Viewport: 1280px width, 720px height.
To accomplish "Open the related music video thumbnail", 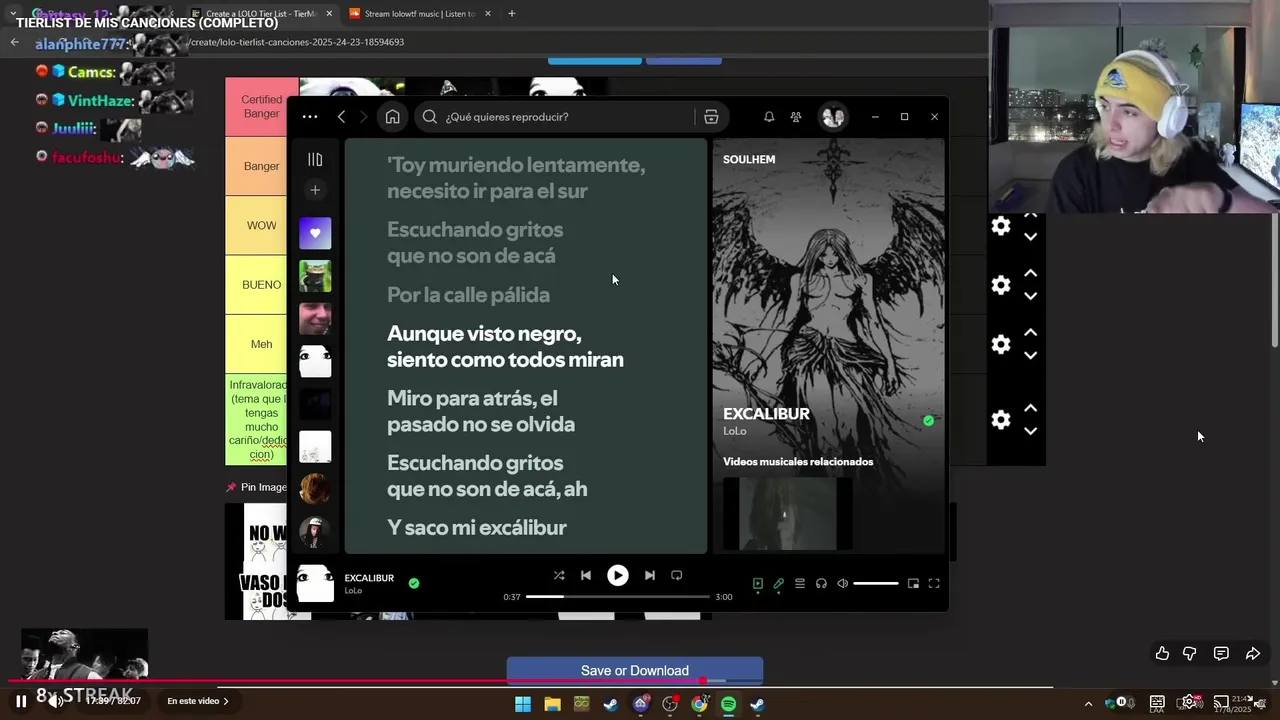I will [787, 514].
